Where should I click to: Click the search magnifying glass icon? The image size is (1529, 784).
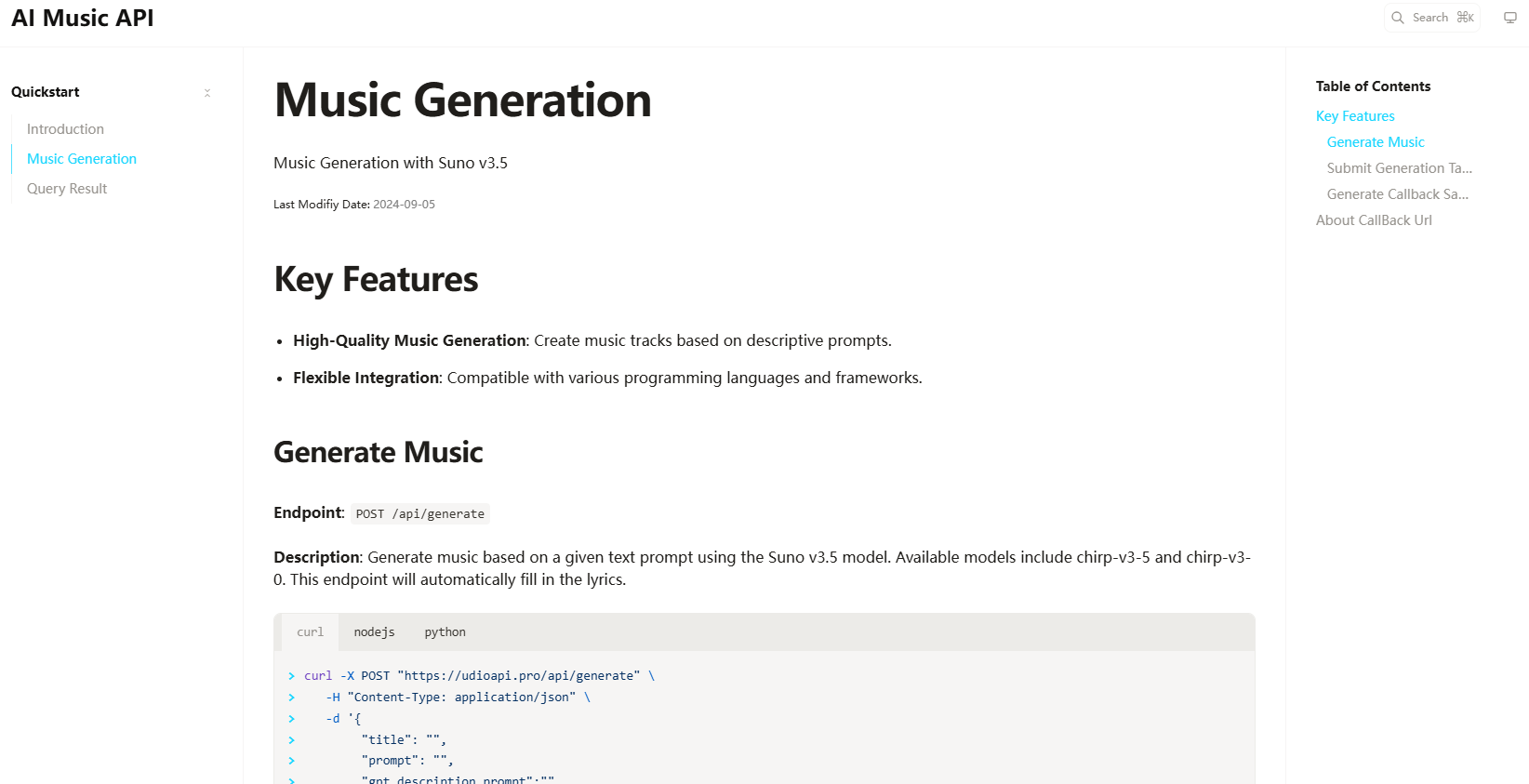pyautogui.click(x=1397, y=18)
